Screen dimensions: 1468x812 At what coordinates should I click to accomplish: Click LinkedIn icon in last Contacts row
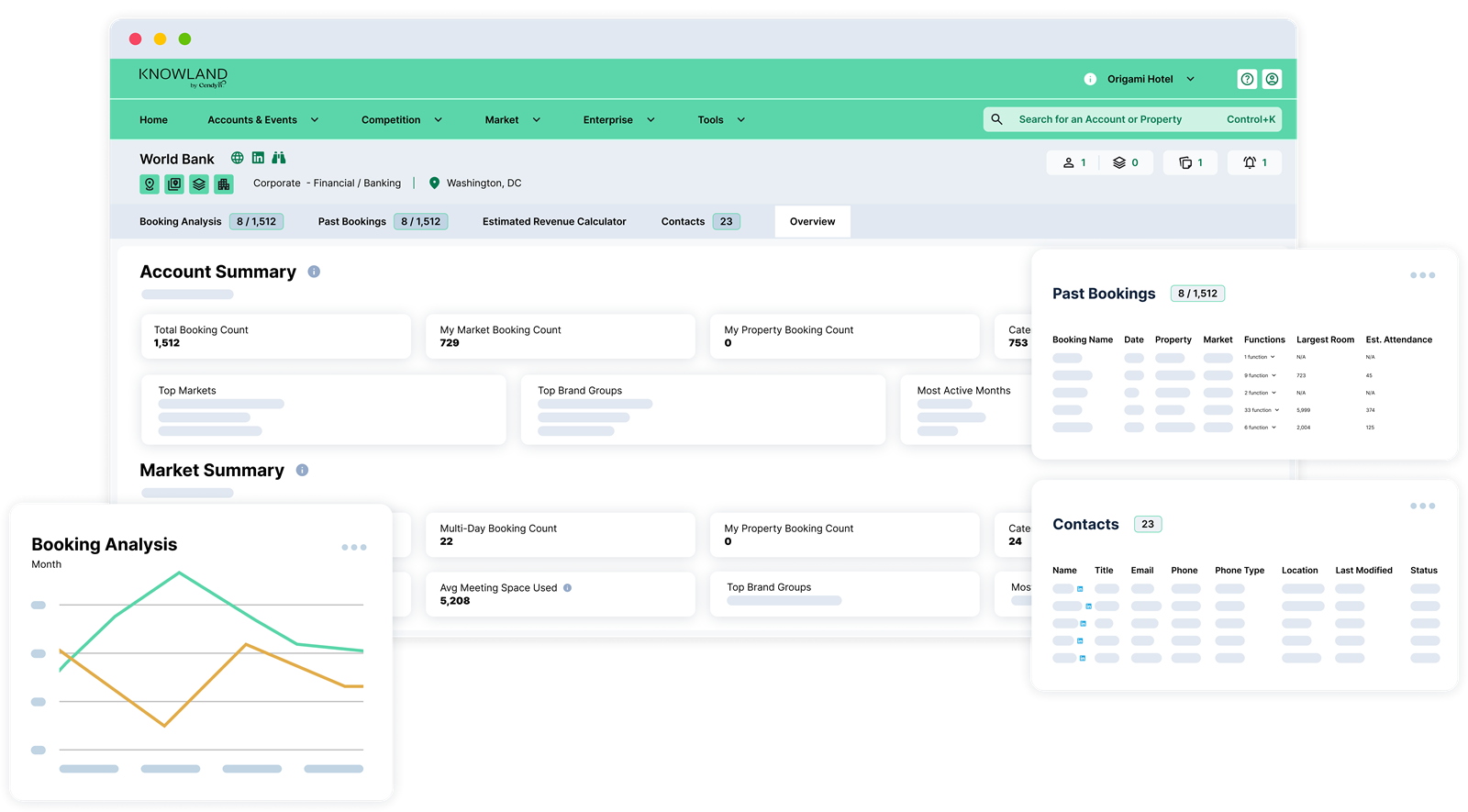pos(1083,659)
